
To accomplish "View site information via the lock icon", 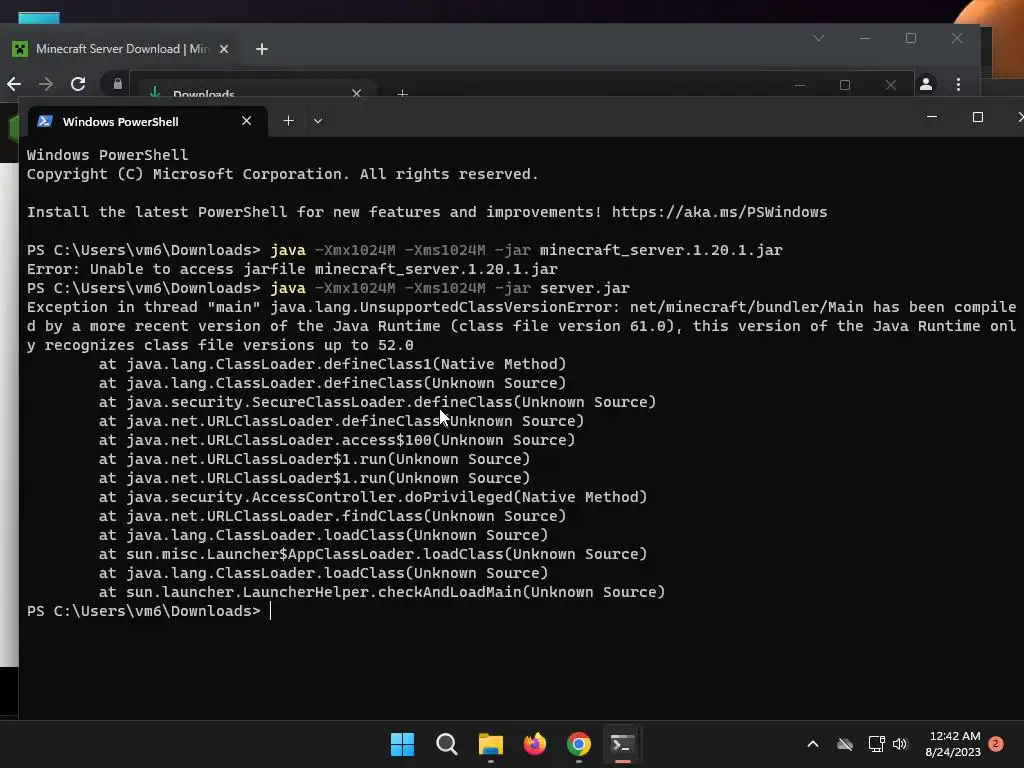I will 118,84.
